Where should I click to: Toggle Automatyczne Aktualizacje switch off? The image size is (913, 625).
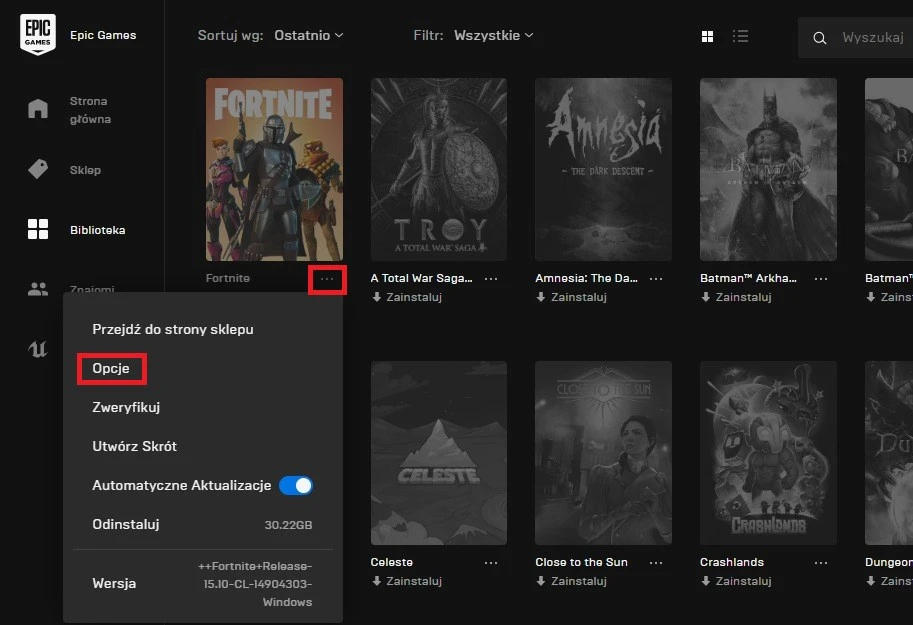point(296,485)
